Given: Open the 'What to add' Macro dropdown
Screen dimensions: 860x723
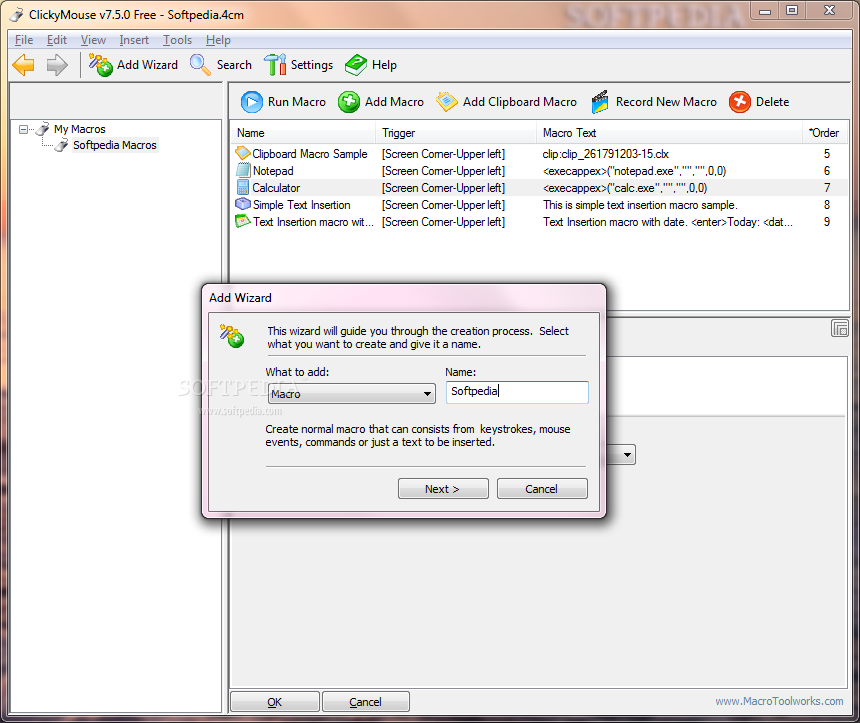Looking at the screenshot, I should coord(352,394).
